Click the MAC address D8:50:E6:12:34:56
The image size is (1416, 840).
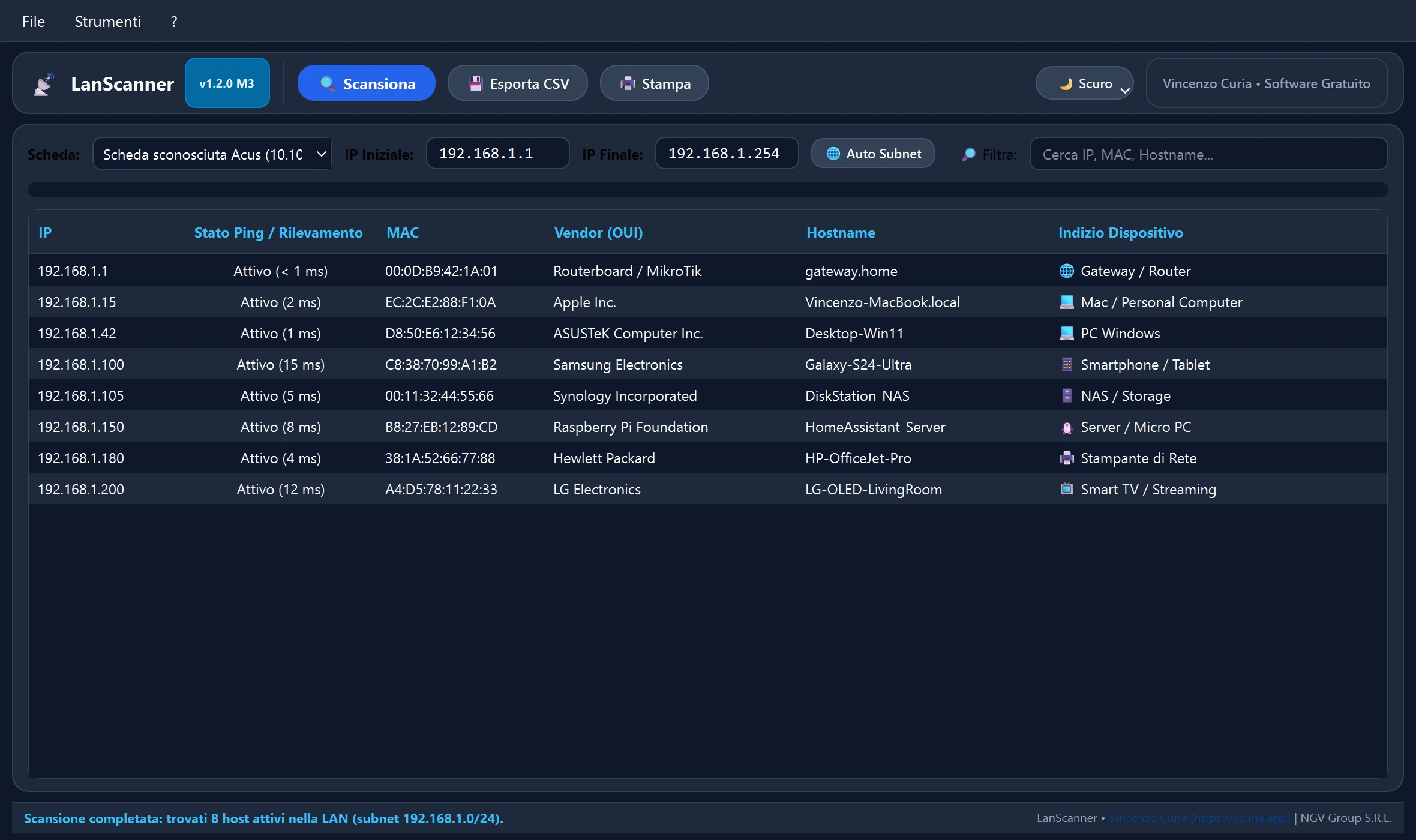click(x=440, y=333)
